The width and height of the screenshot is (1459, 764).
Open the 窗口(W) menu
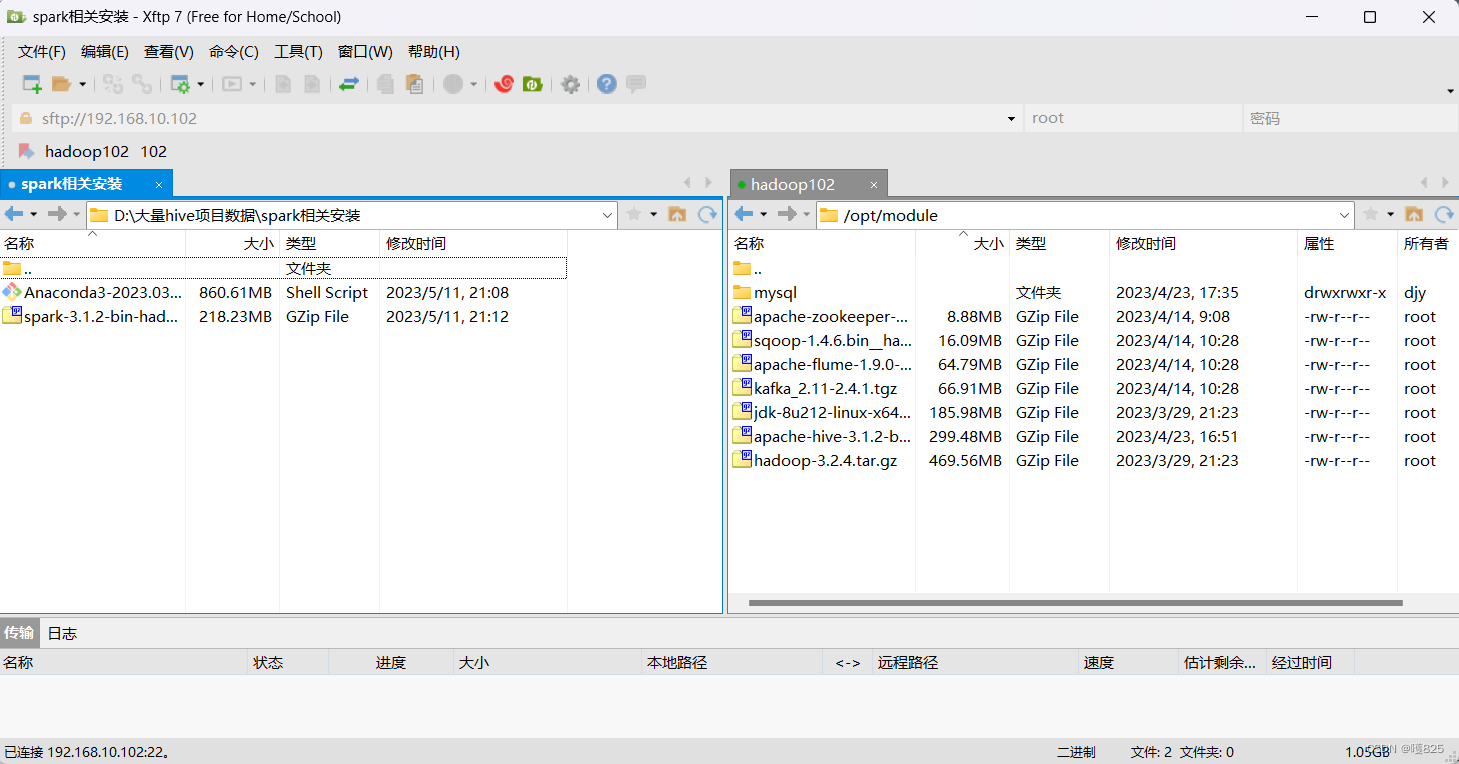click(365, 52)
